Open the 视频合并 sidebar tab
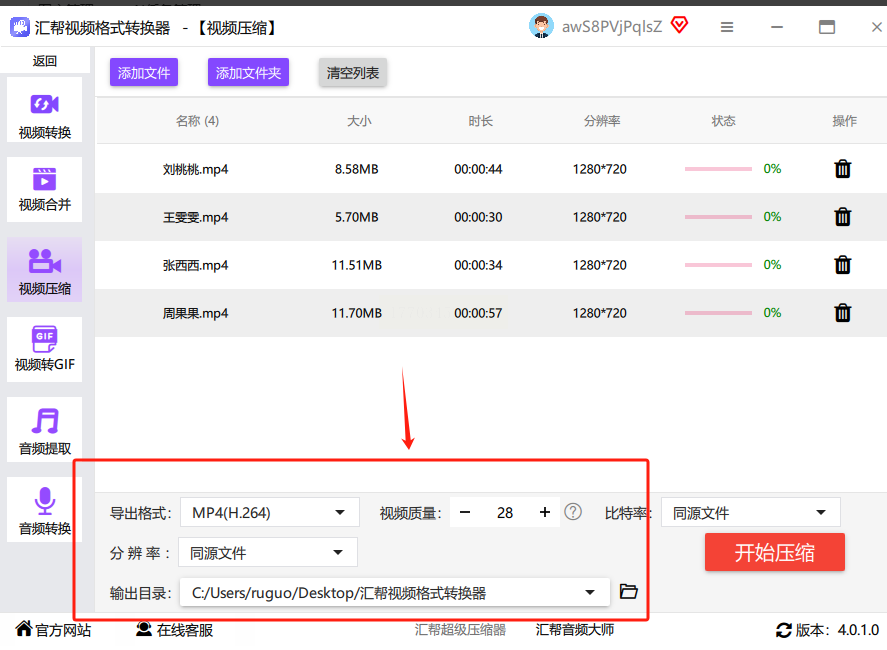Image resolution: width=887 pixels, height=650 pixels. pyautogui.click(x=44, y=190)
